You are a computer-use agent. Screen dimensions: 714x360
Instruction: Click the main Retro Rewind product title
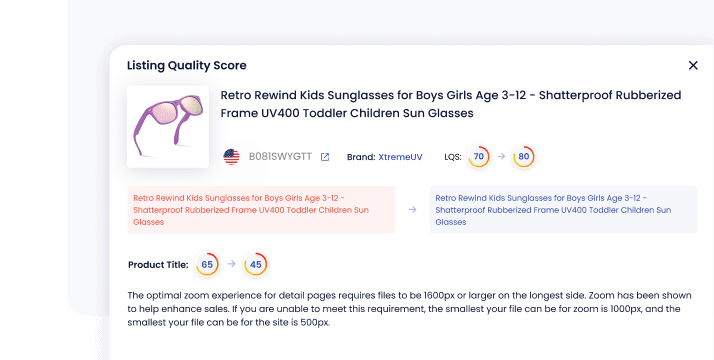click(x=451, y=104)
